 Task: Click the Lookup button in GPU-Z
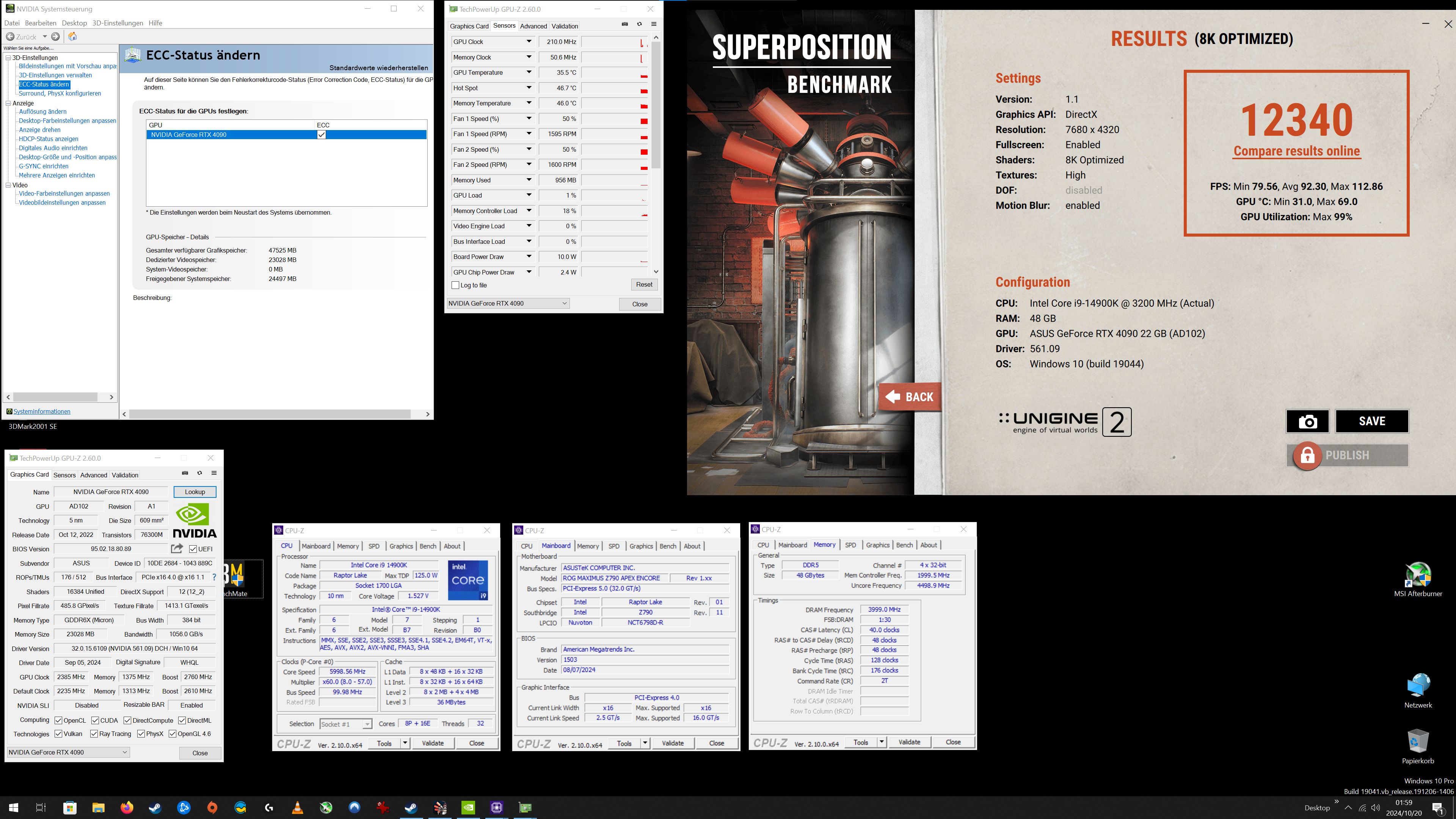coord(195,492)
